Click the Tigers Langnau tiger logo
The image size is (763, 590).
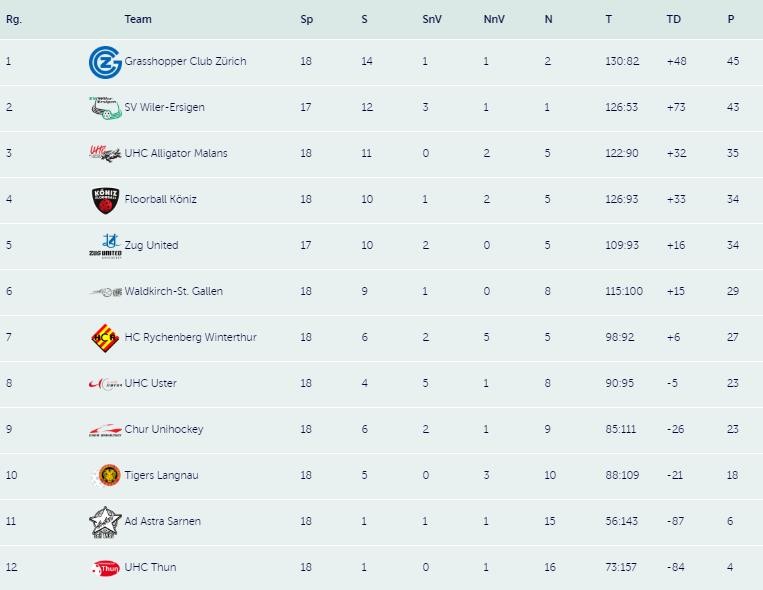tap(107, 476)
